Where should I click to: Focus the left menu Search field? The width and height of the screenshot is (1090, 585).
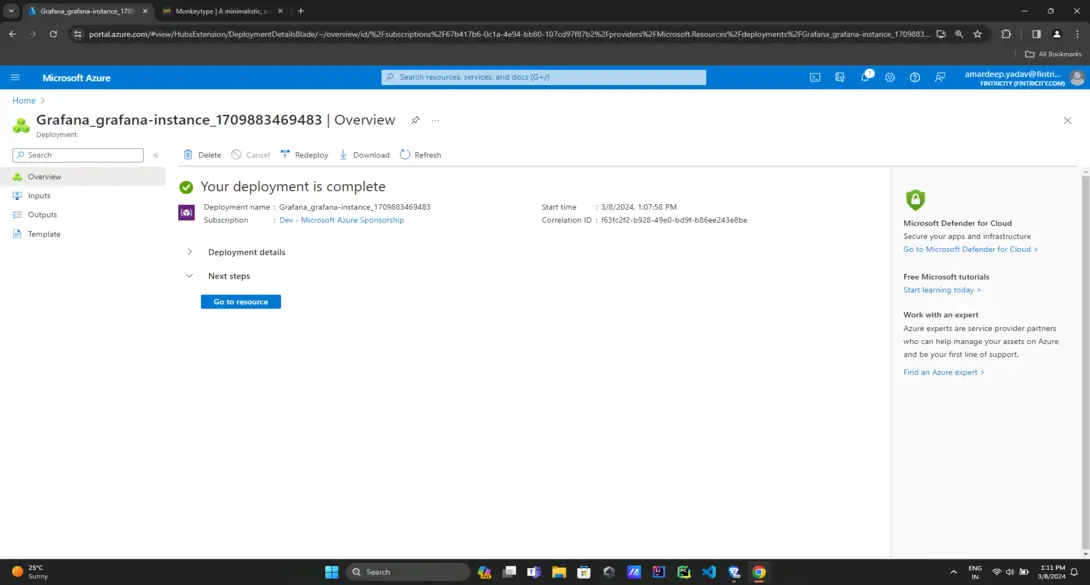tap(78, 155)
